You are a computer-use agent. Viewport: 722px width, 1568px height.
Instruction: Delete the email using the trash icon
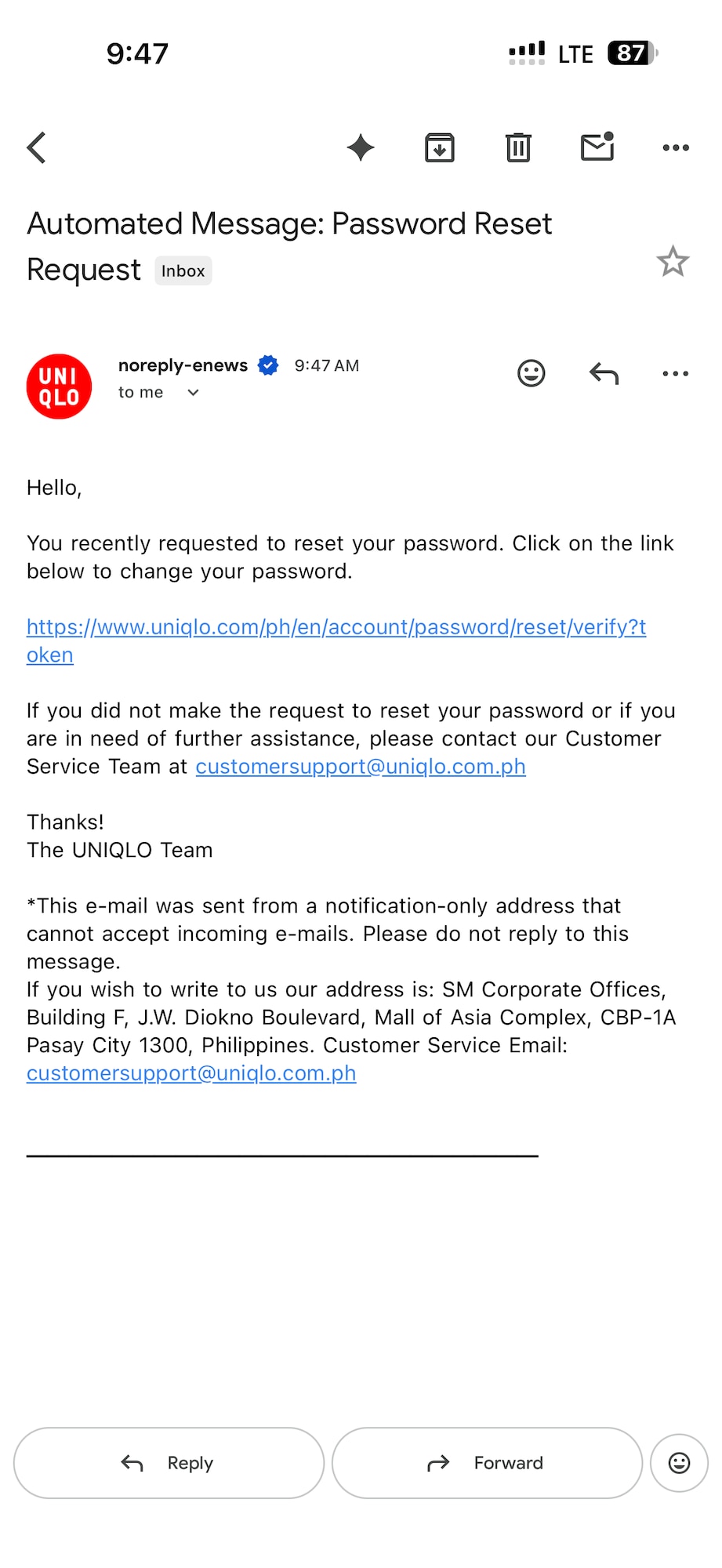[x=518, y=147]
